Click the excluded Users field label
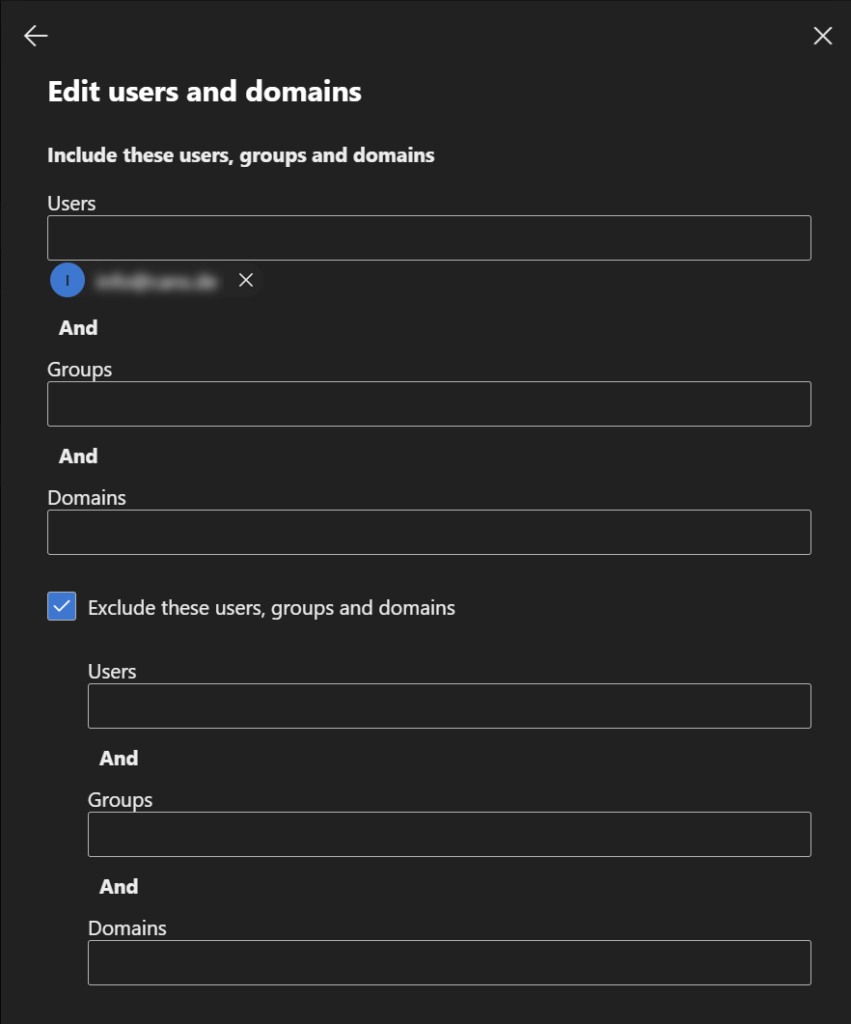 pyautogui.click(x=112, y=671)
